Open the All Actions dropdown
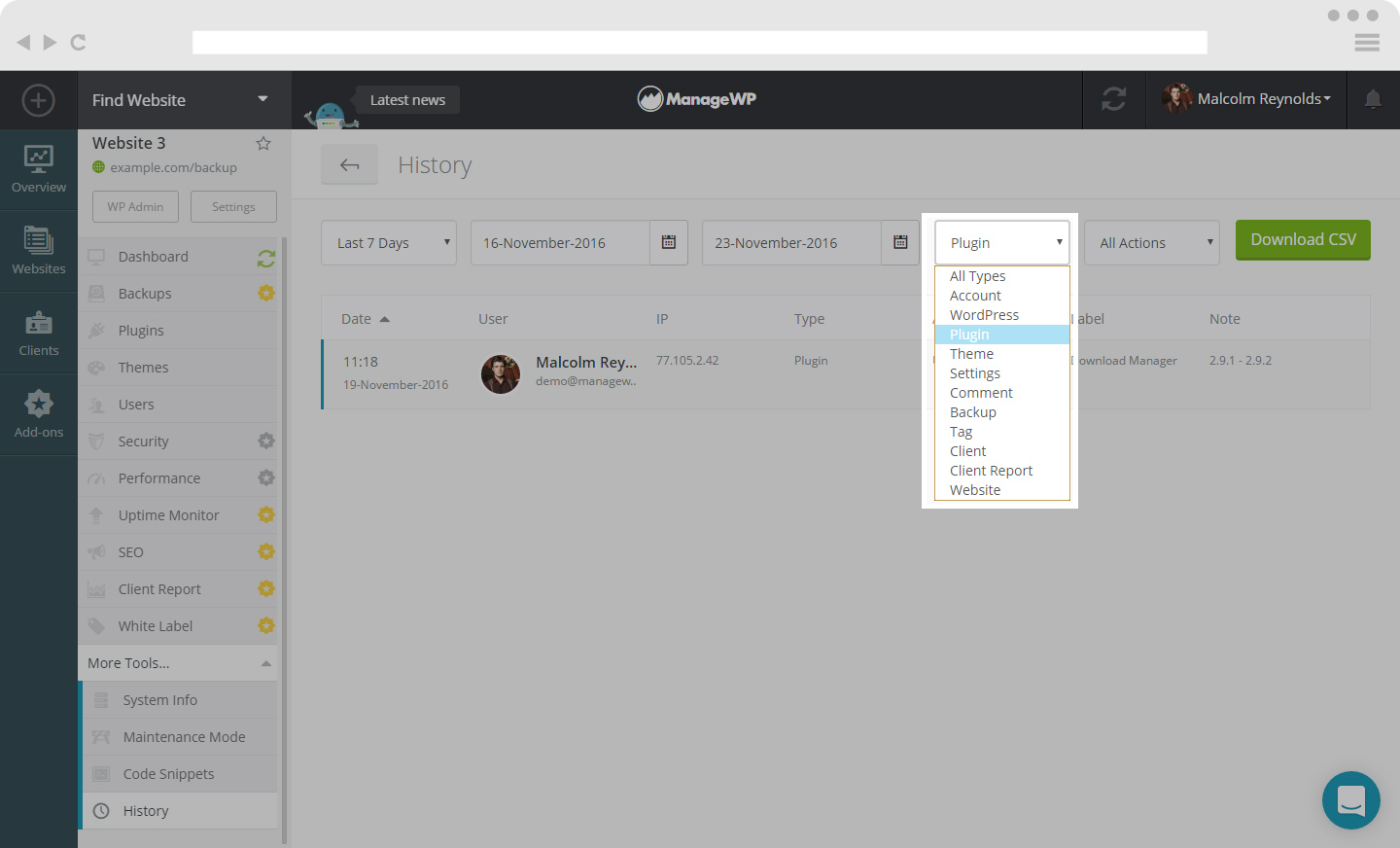 click(x=1152, y=242)
